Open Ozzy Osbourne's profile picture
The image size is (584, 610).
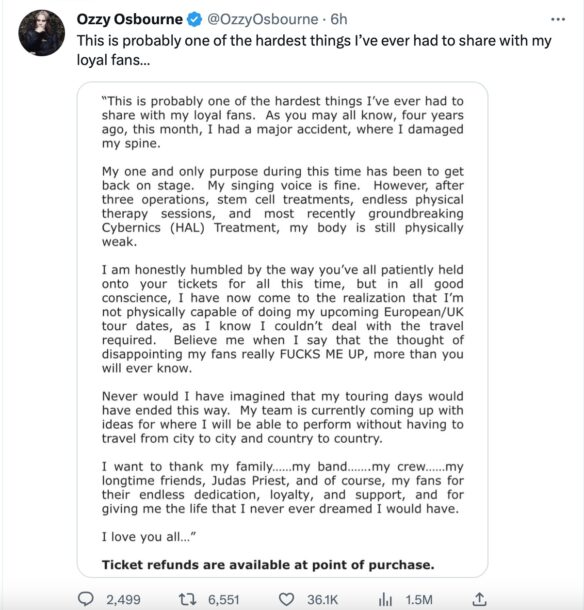(42, 33)
